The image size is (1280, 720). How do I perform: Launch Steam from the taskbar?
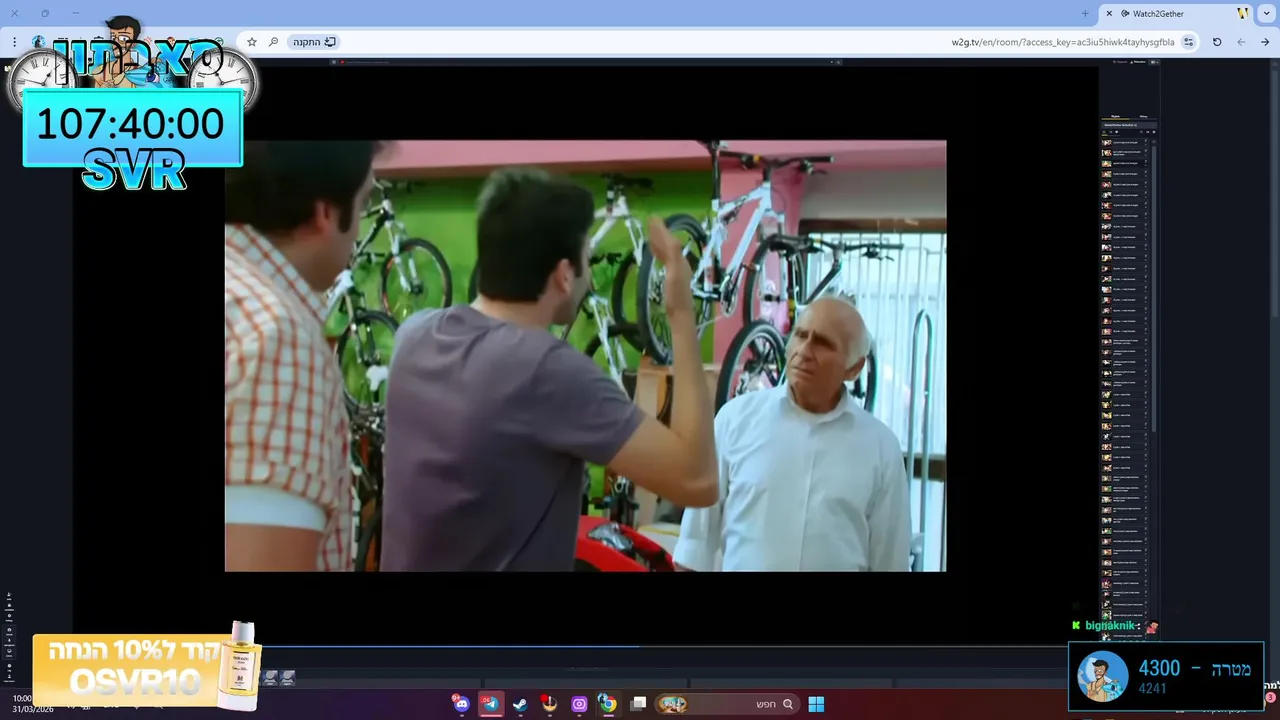pyautogui.click(x=520, y=704)
